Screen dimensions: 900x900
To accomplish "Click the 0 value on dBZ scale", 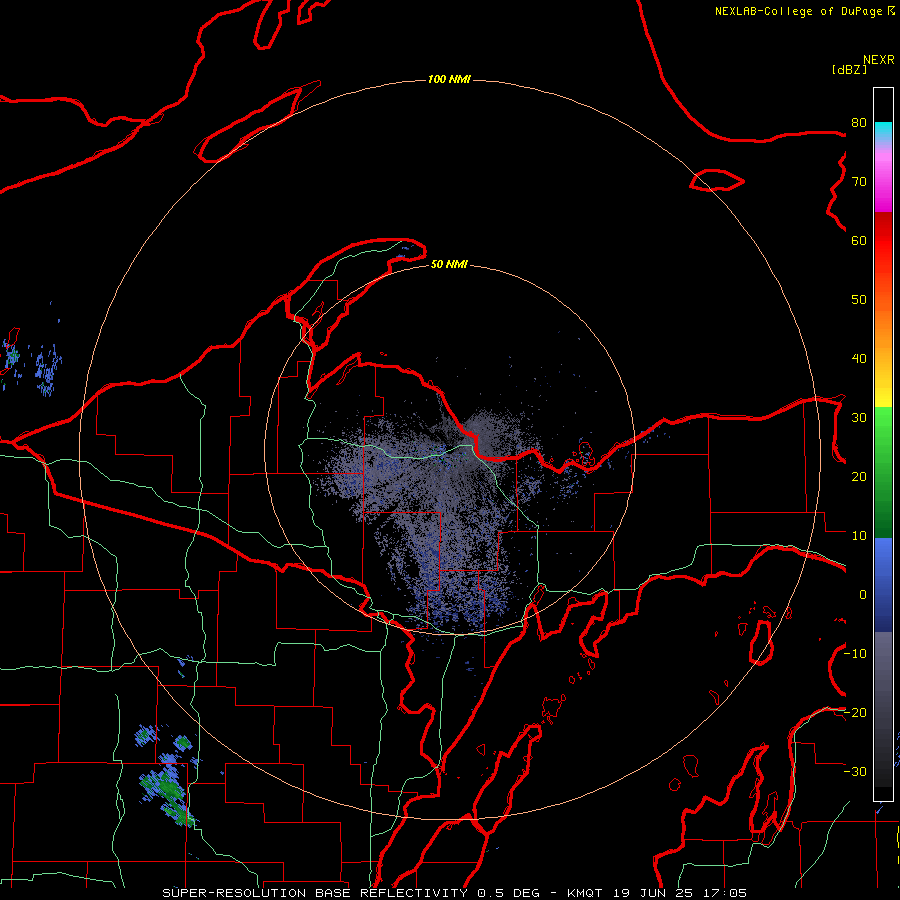I will tap(863, 595).
